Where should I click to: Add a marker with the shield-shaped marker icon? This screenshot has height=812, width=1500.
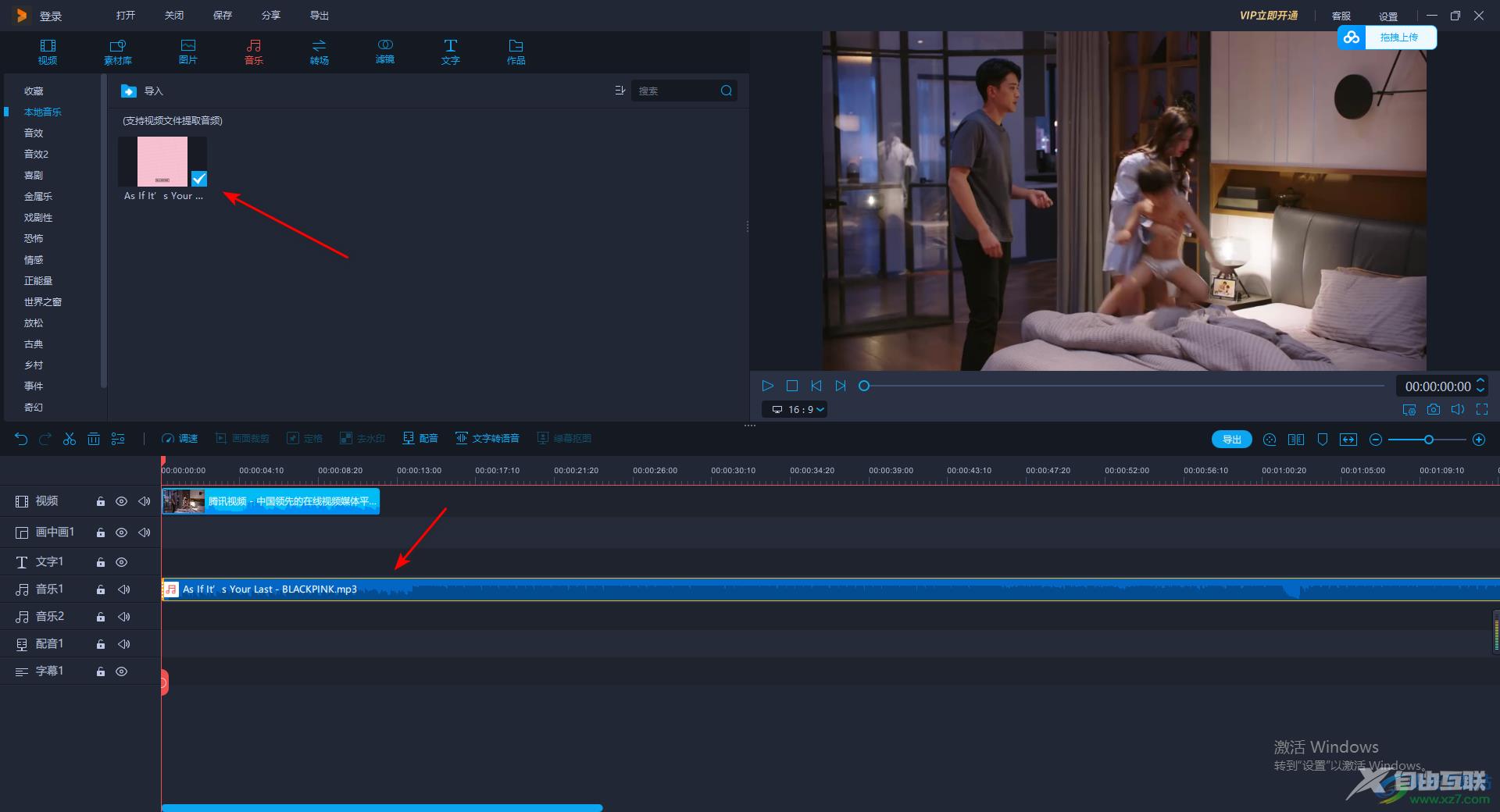pyautogui.click(x=1323, y=440)
